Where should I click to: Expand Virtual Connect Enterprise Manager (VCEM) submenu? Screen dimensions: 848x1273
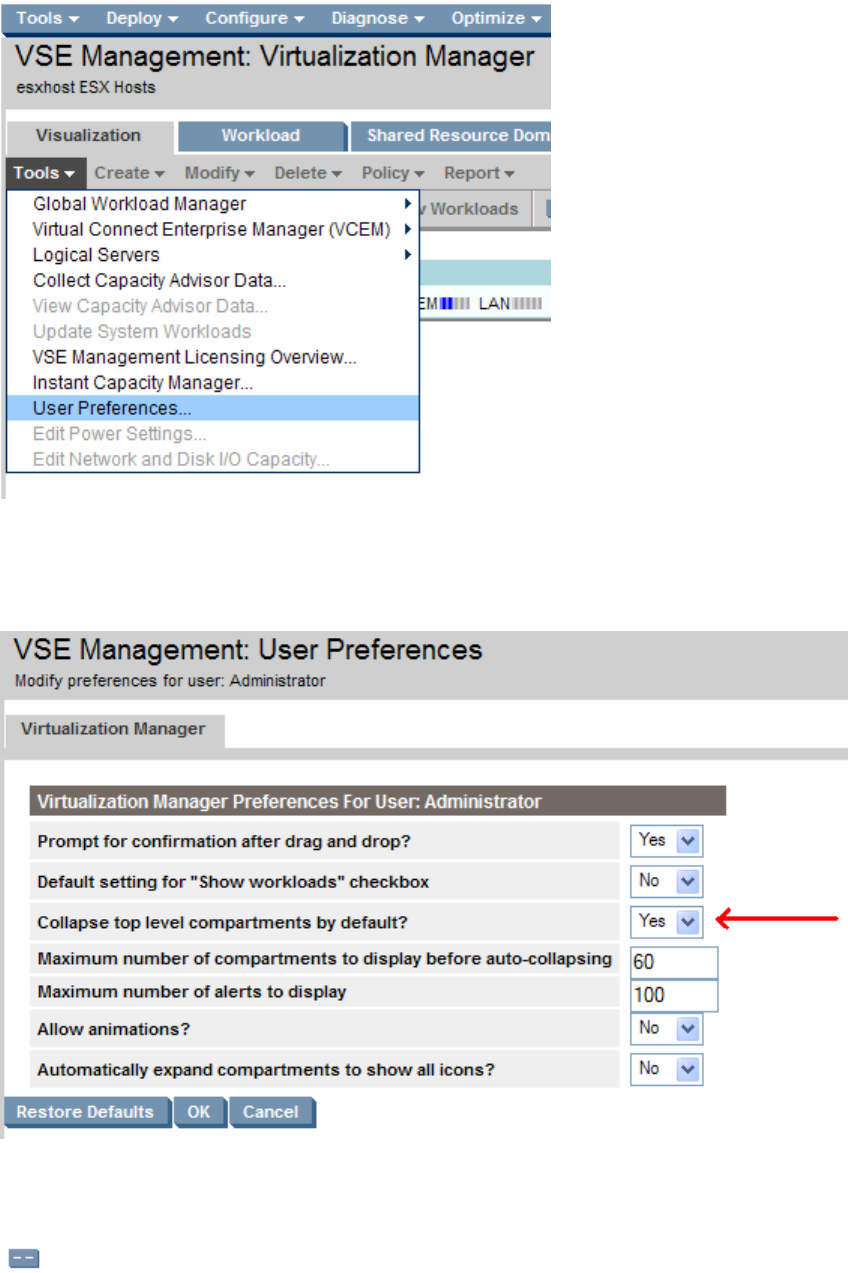[x=213, y=229]
